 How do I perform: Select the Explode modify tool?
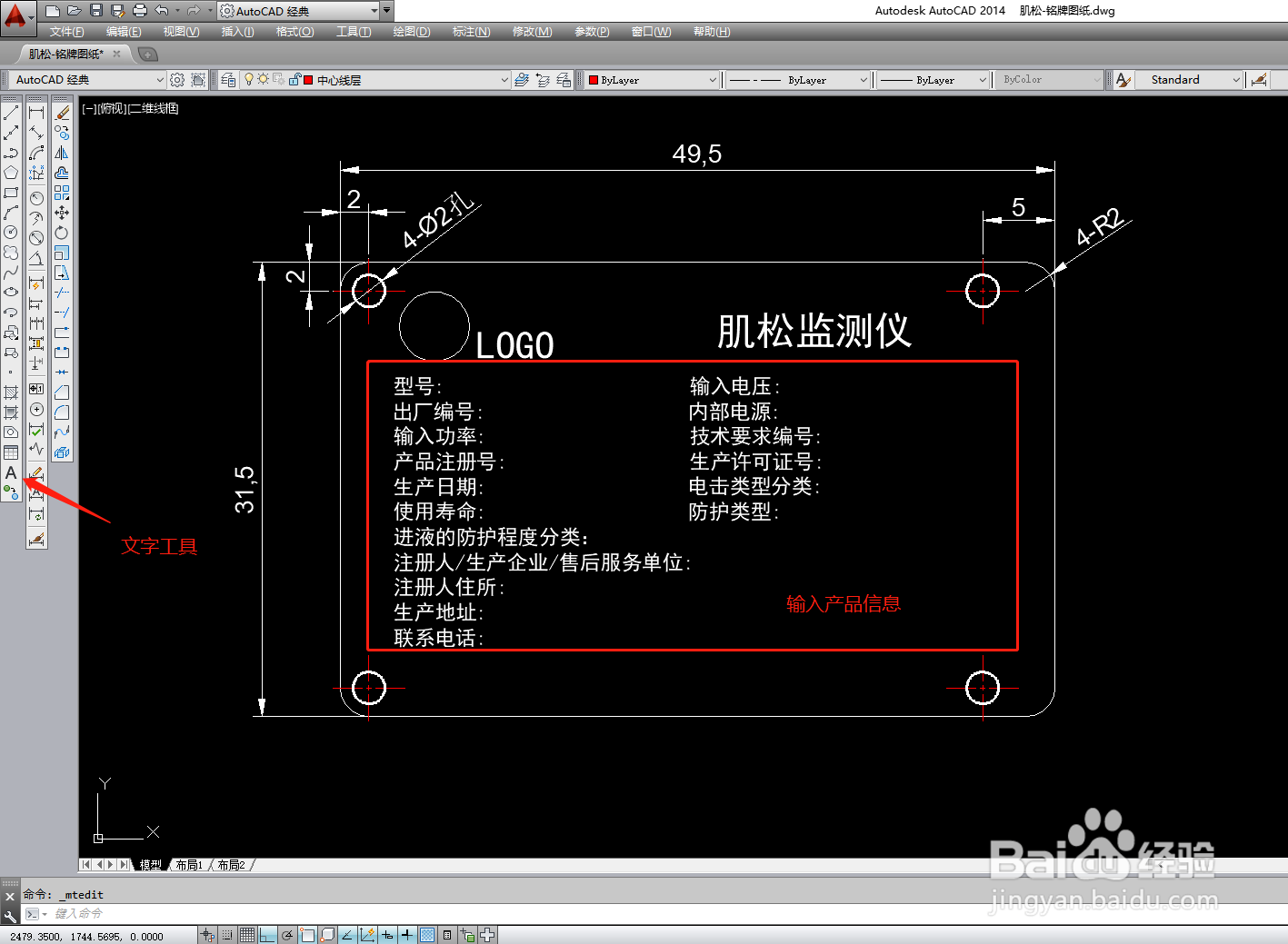62,452
